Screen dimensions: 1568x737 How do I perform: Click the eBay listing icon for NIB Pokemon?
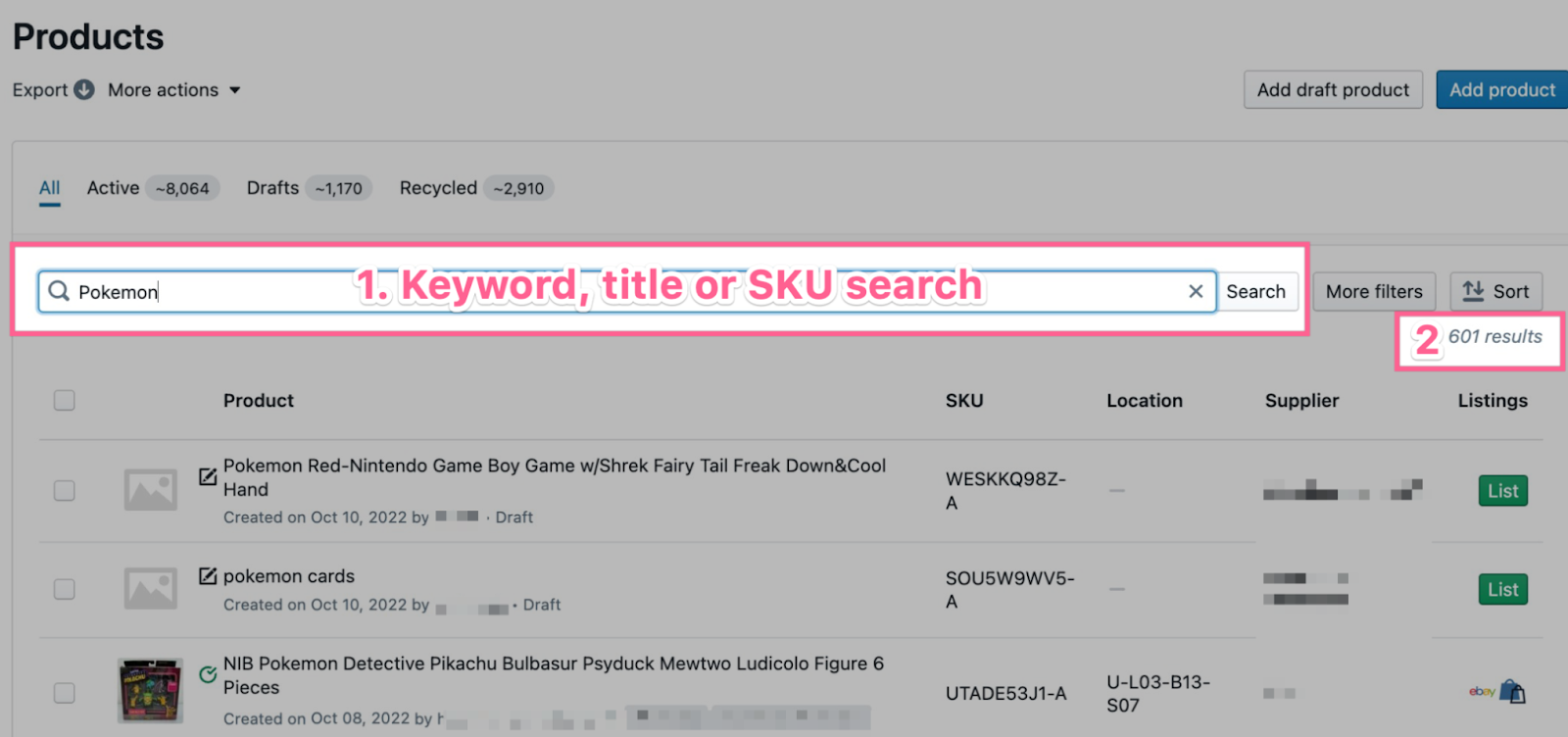click(x=1481, y=691)
